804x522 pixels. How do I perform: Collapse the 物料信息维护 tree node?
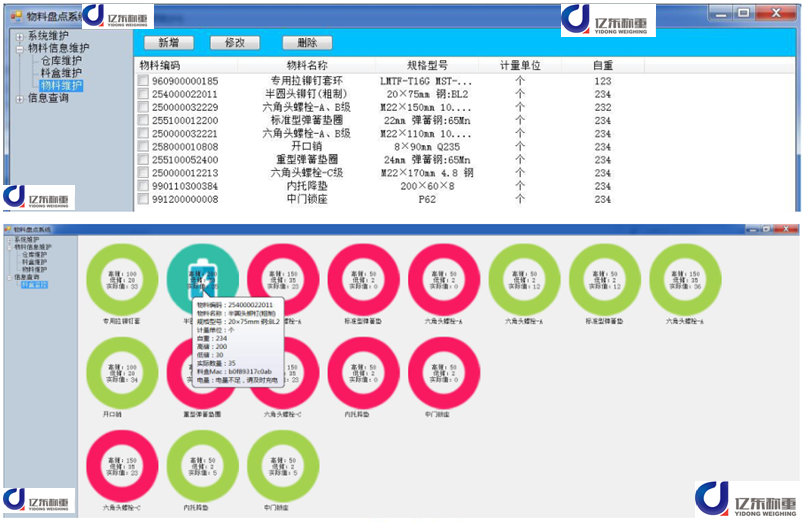(19, 48)
